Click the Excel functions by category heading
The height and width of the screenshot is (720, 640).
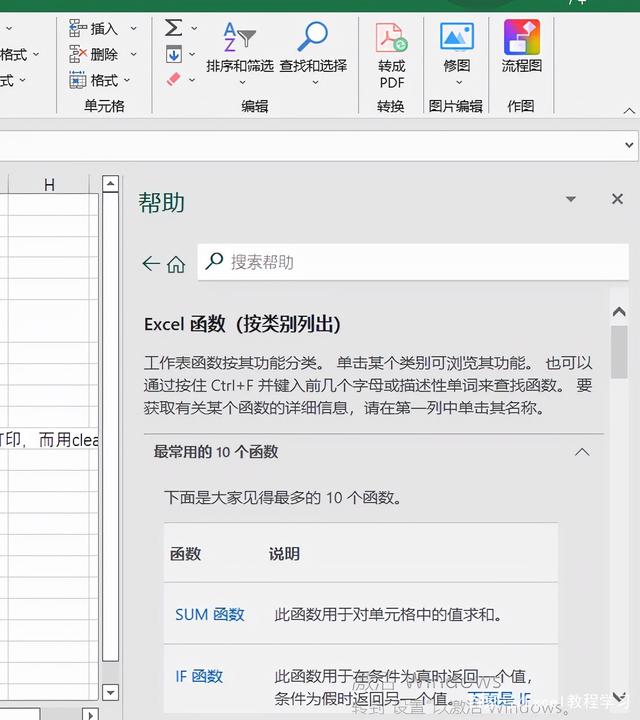click(x=242, y=324)
